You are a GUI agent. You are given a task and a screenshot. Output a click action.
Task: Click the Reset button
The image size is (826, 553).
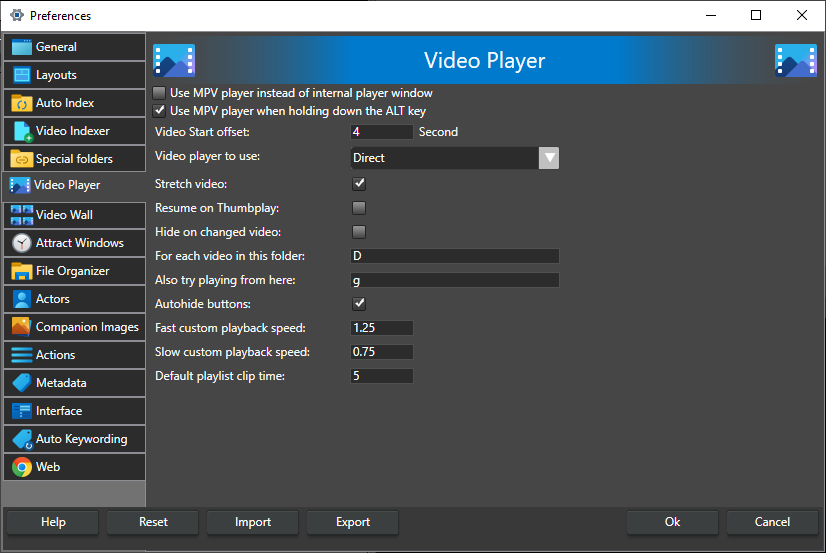pos(153,522)
